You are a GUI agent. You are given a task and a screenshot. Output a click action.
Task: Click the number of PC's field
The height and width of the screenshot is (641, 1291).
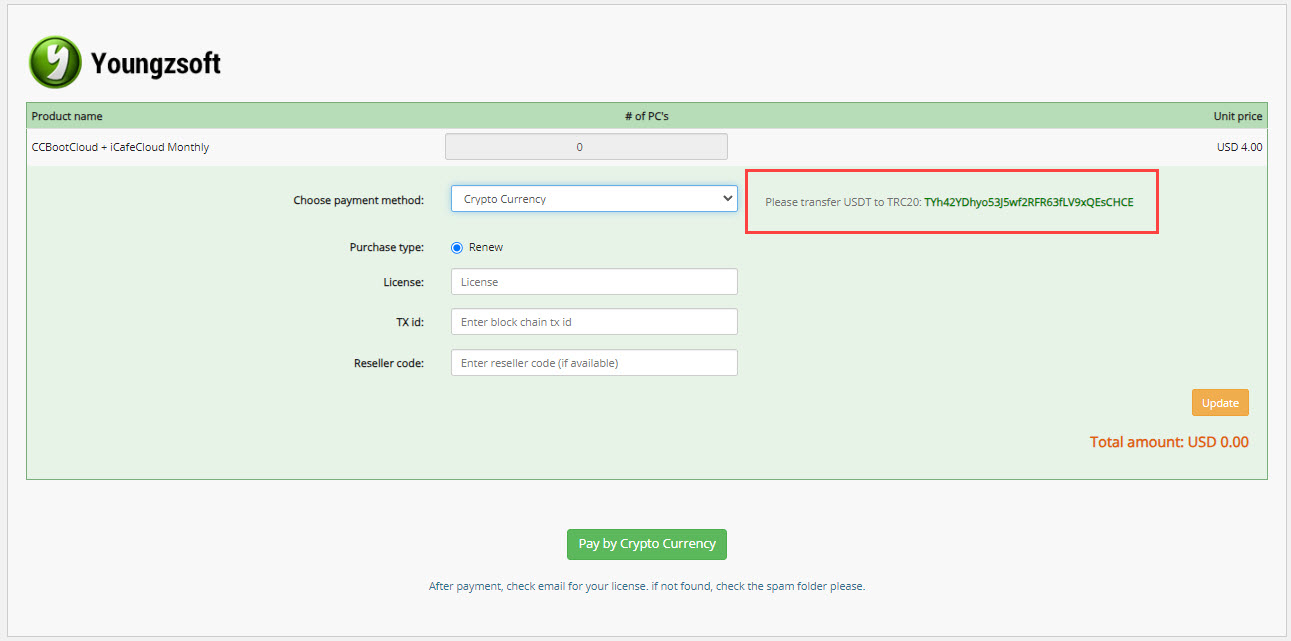tap(586, 147)
